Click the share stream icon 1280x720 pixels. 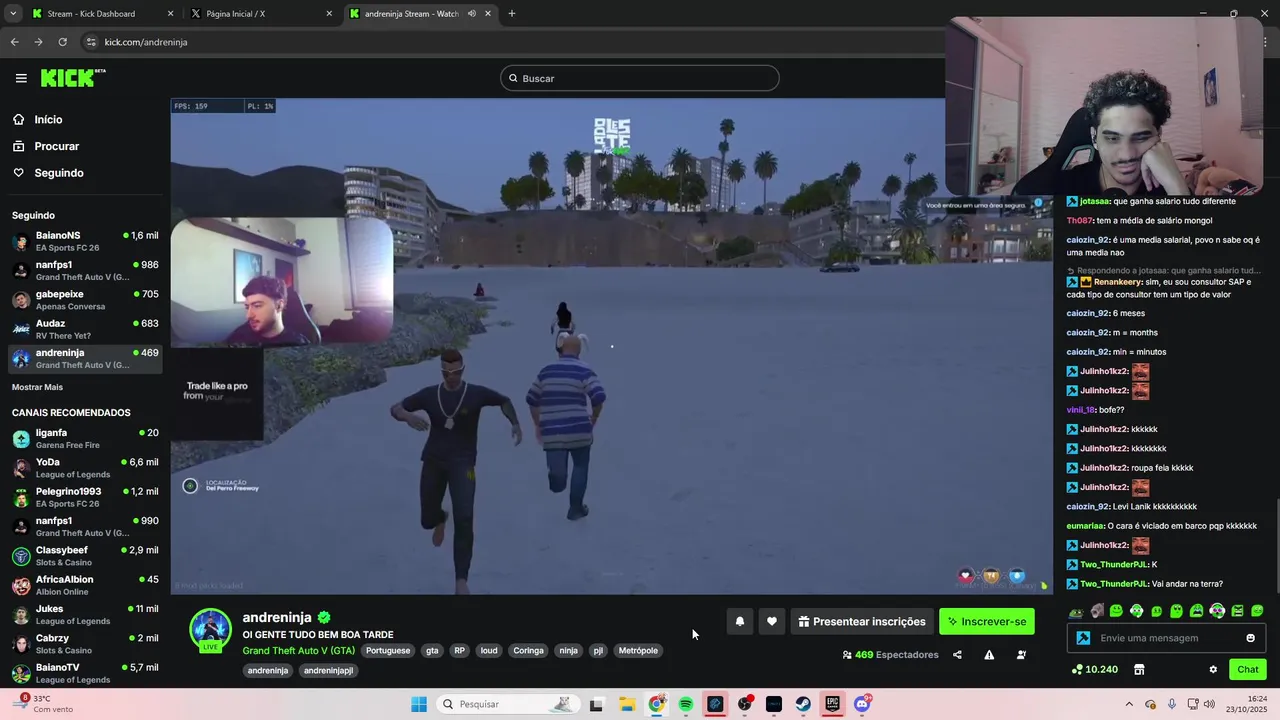click(x=957, y=655)
